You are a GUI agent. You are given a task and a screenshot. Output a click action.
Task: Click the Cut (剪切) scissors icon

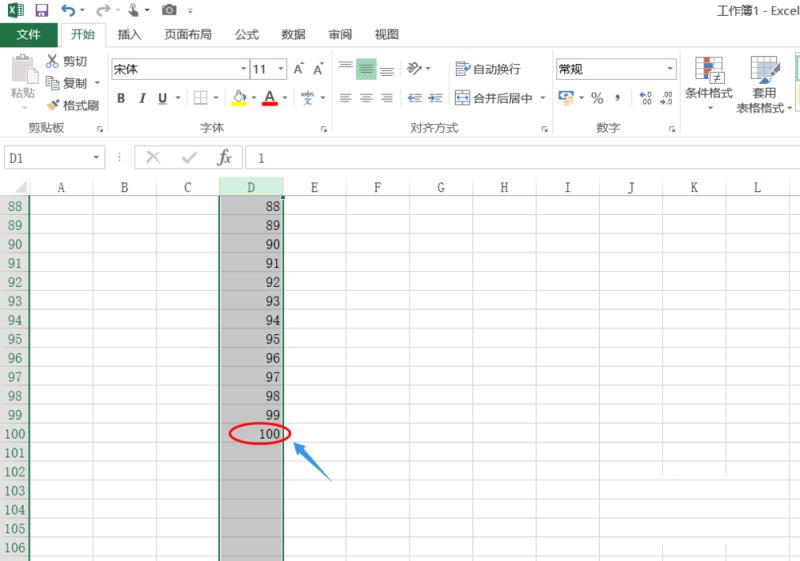click(53, 62)
